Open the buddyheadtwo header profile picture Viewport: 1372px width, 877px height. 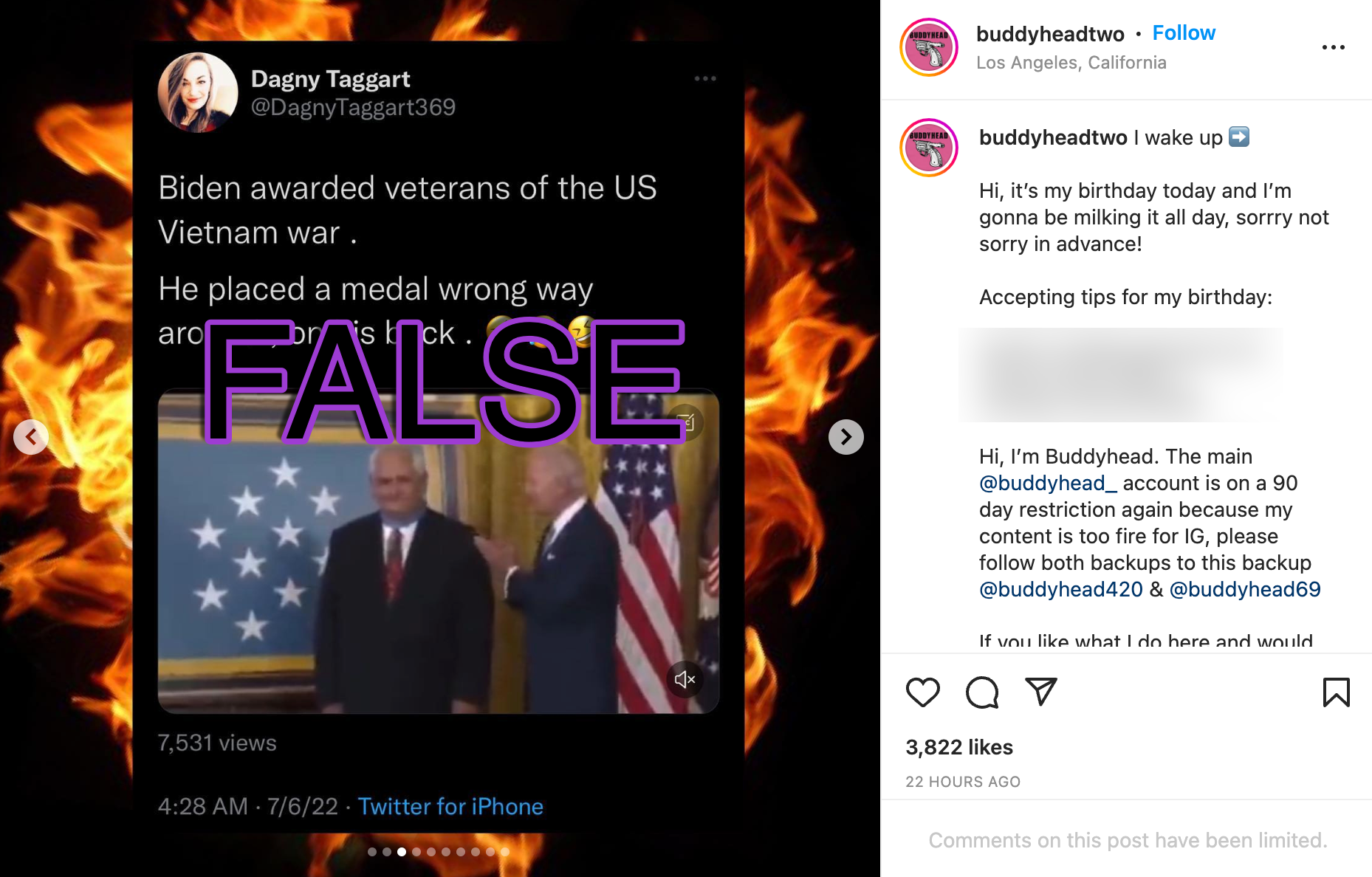929,47
